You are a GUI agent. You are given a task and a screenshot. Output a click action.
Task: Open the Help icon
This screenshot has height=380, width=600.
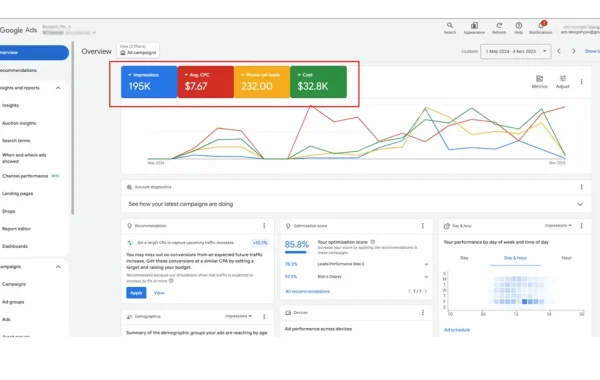pos(518,28)
